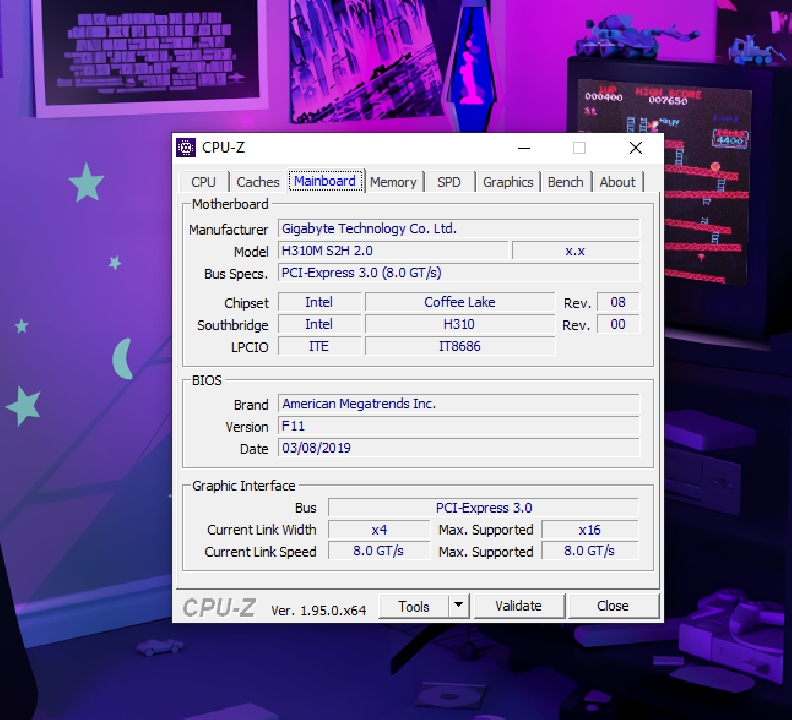This screenshot has width=792, height=720.
Task: Click the max supported speed 8.0 GT/s value
Action: click(590, 551)
